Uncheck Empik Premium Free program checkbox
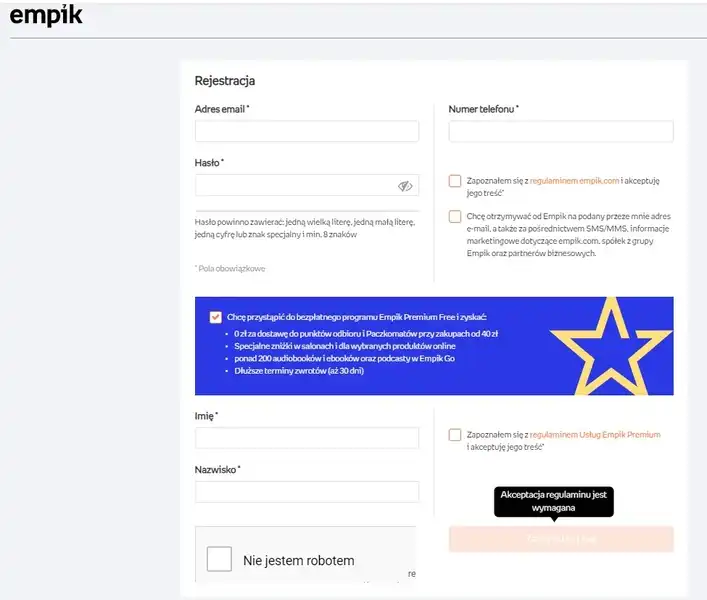Viewport: 707px width, 600px height. click(x=216, y=317)
